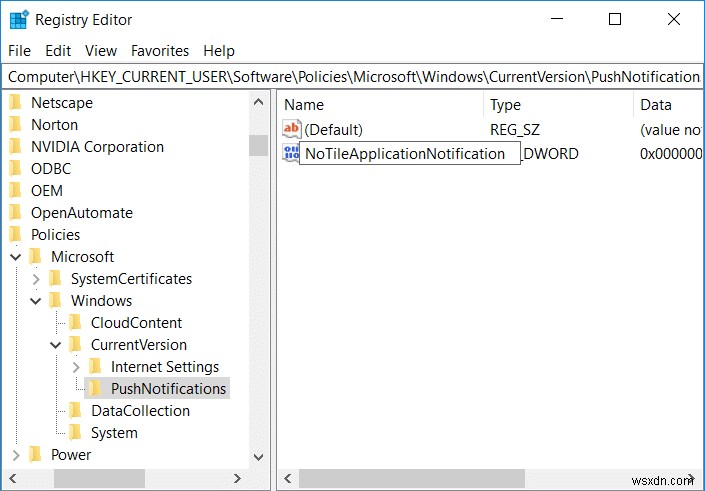Click the (Default) string value icon
This screenshot has width=705, height=491.
click(291, 129)
